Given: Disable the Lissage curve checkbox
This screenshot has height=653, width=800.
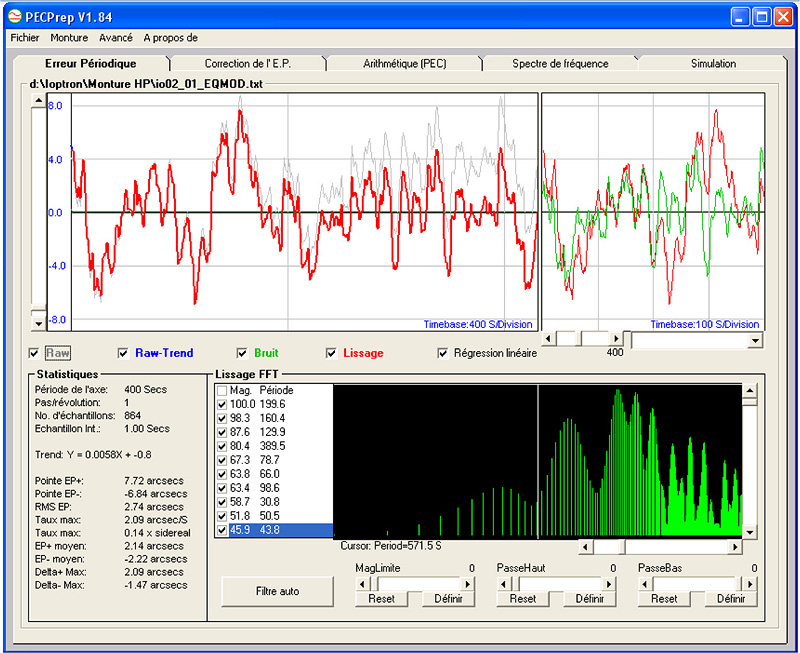Looking at the screenshot, I should tap(331, 353).
